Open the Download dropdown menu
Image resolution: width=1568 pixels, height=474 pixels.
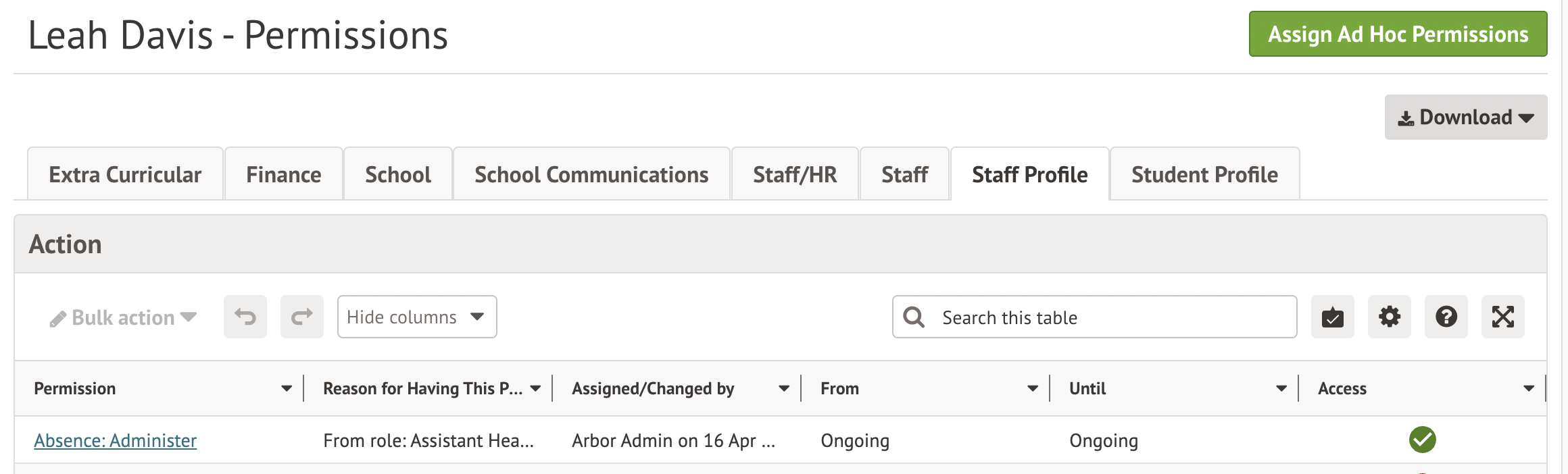[1465, 117]
